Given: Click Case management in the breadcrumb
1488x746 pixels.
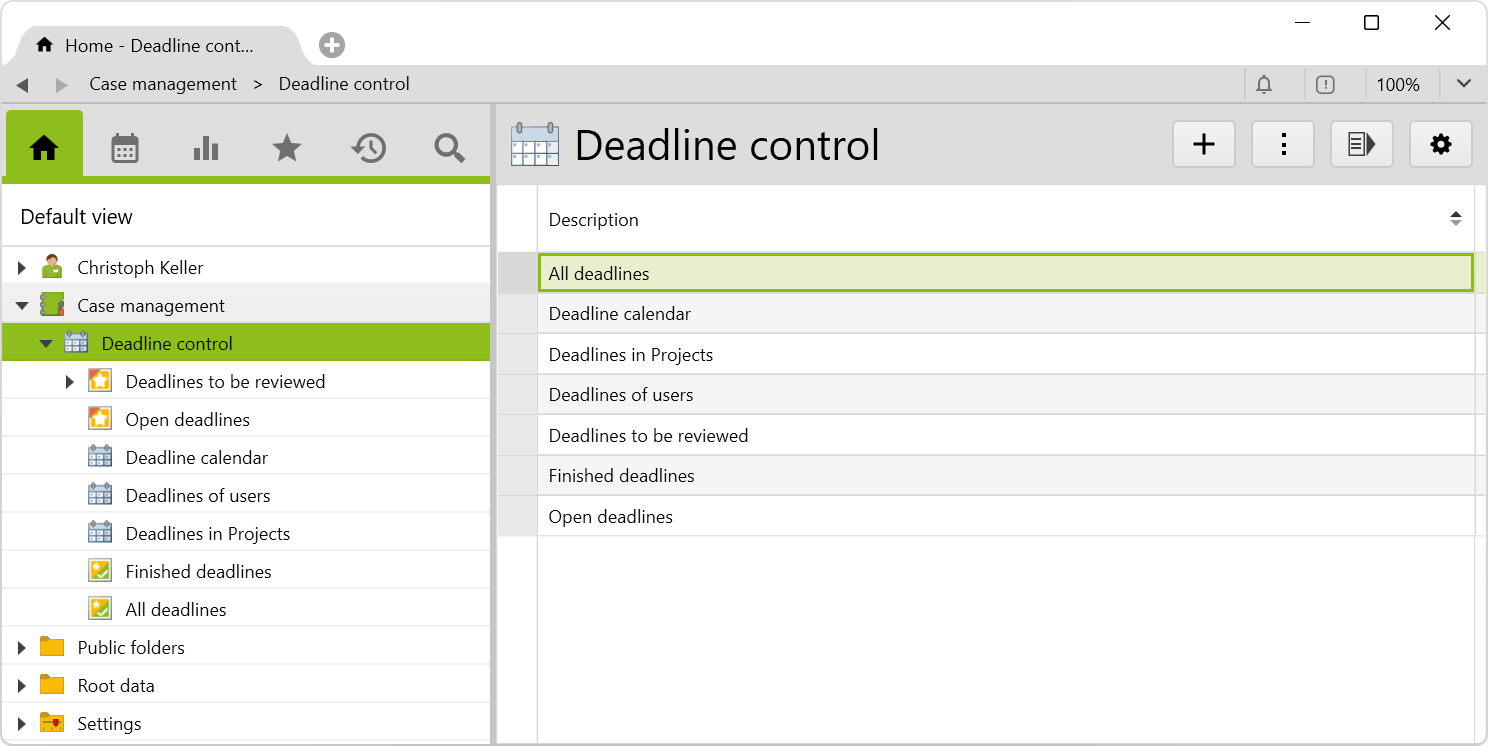Looking at the screenshot, I should tap(163, 85).
